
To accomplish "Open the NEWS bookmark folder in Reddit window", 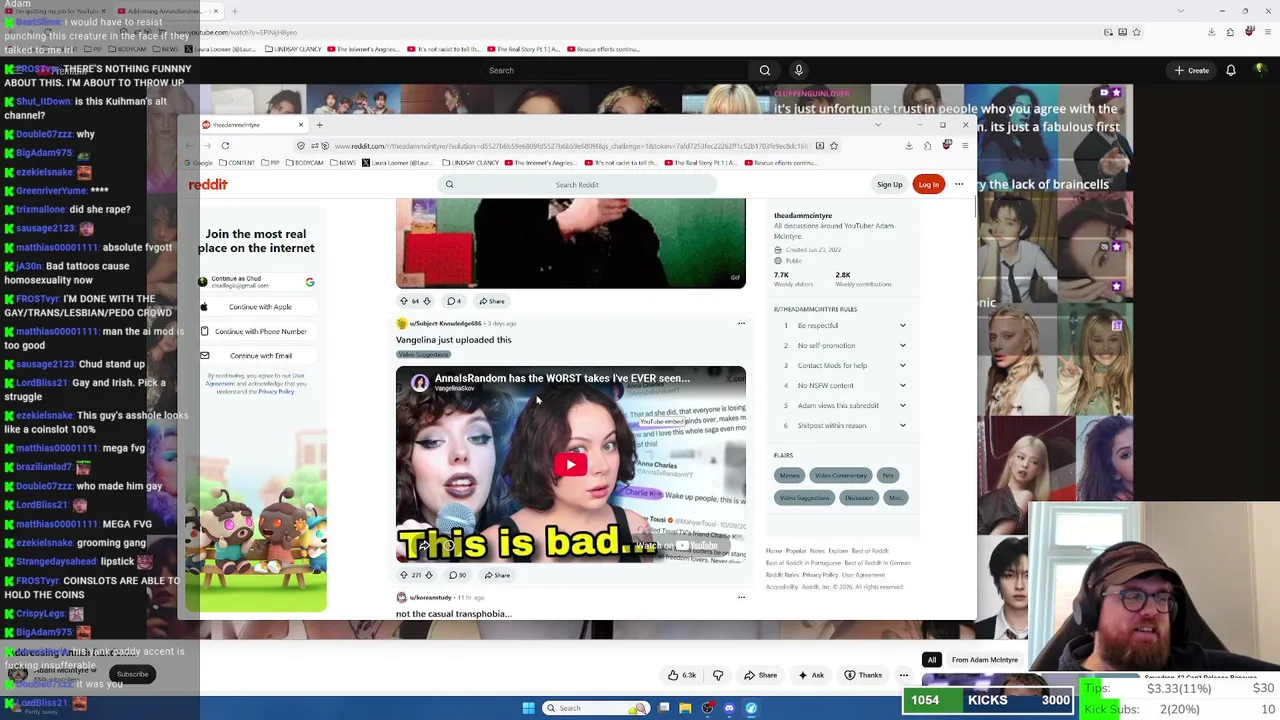I will tap(343, 163).
